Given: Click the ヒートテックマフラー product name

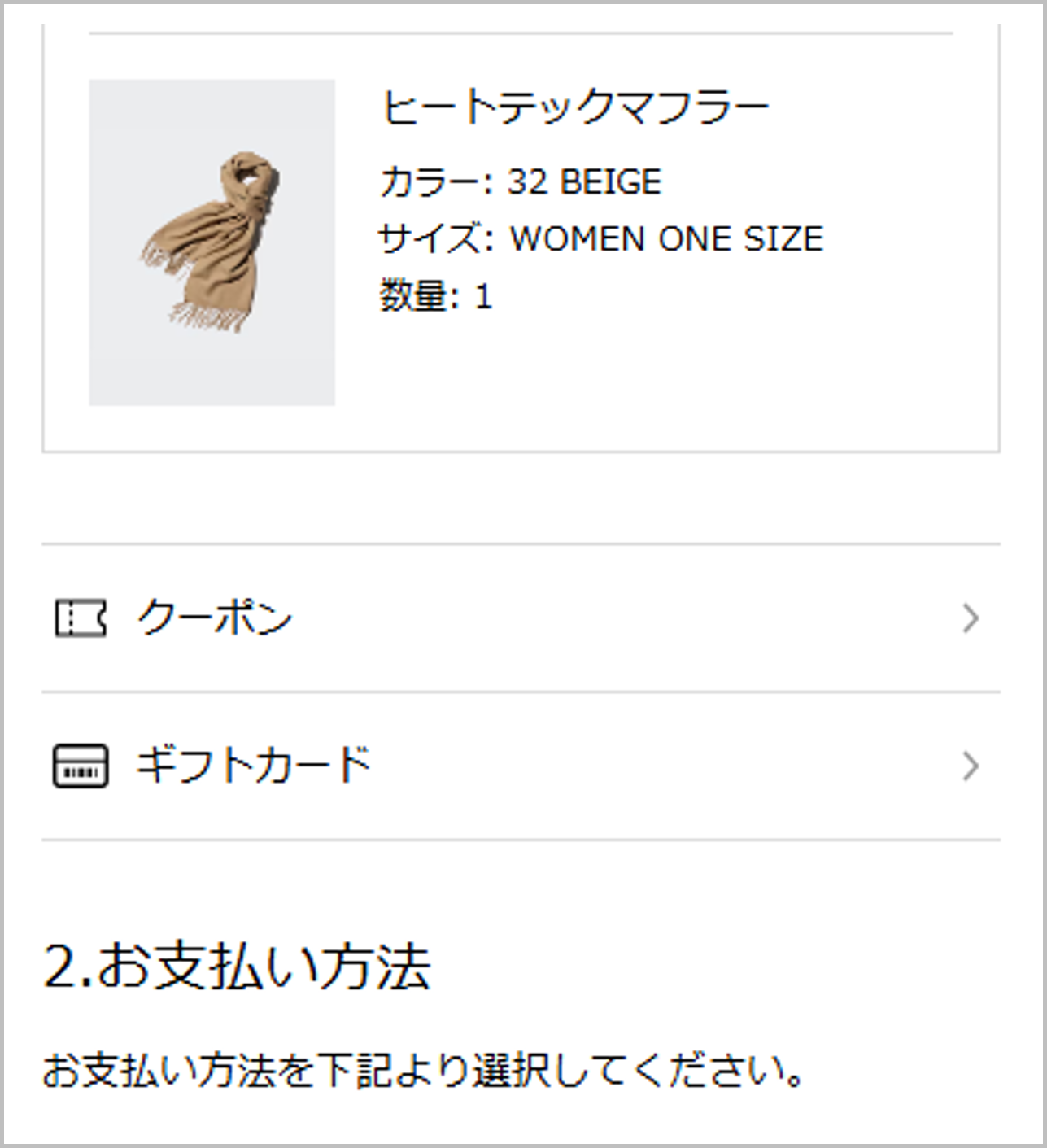Looking at the screenshot, I should point(575,107).
